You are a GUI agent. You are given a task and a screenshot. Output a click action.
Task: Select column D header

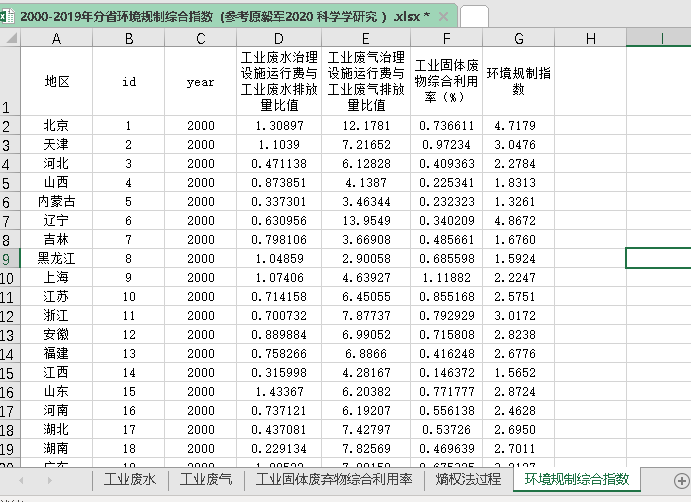[x=279, y=38]
